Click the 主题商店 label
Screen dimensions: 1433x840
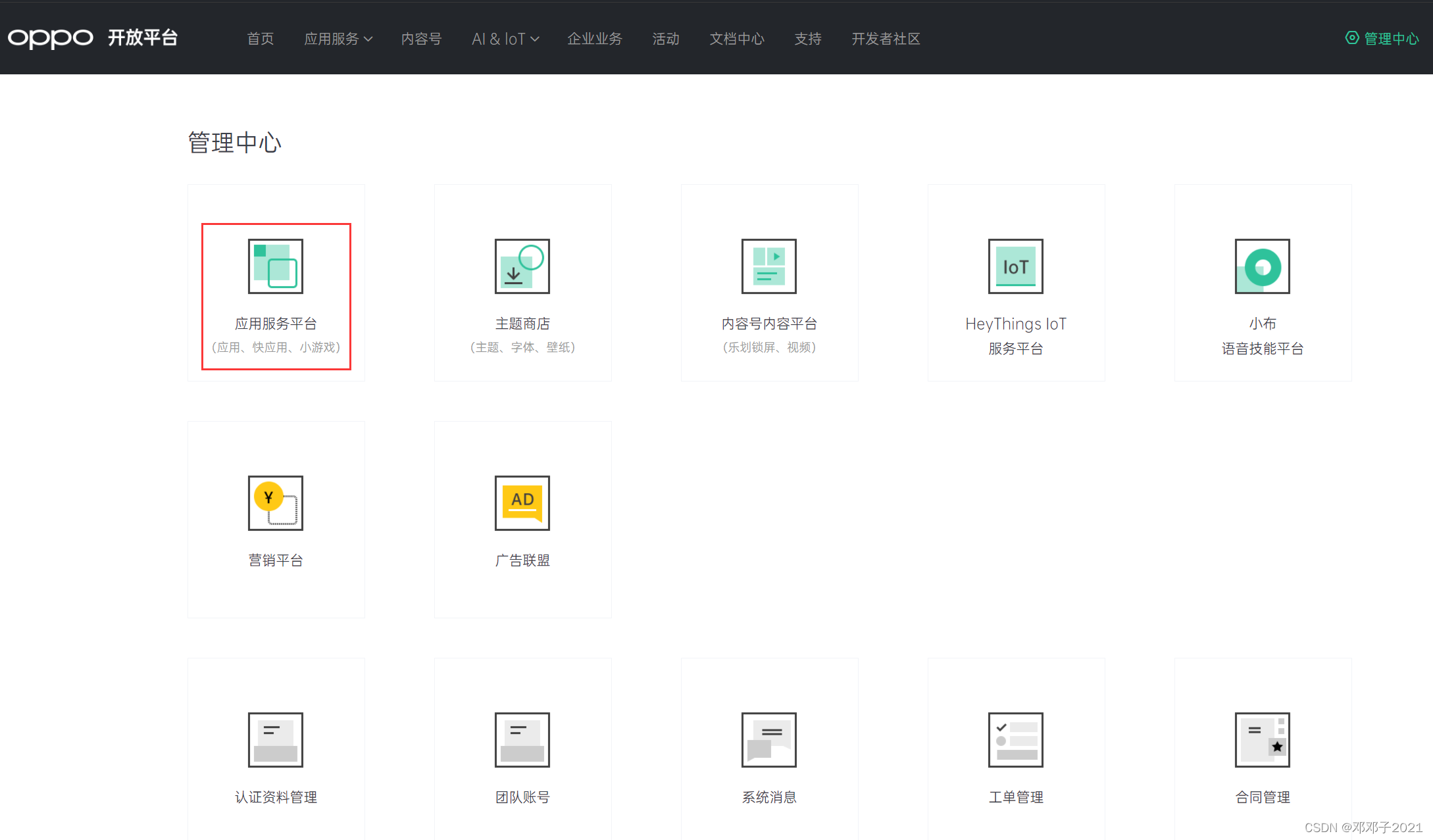(x=522, y=324)
